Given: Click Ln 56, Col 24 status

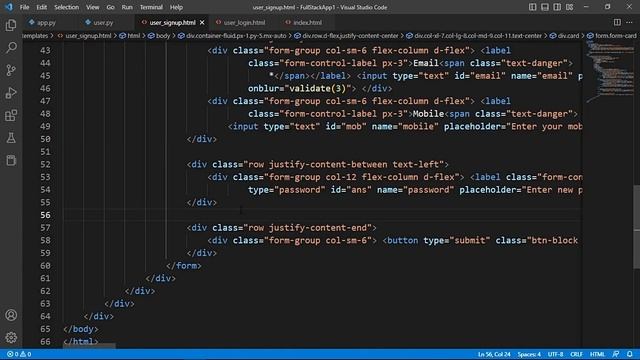Looking at the screenshot, I should click(x=494, y=354).
